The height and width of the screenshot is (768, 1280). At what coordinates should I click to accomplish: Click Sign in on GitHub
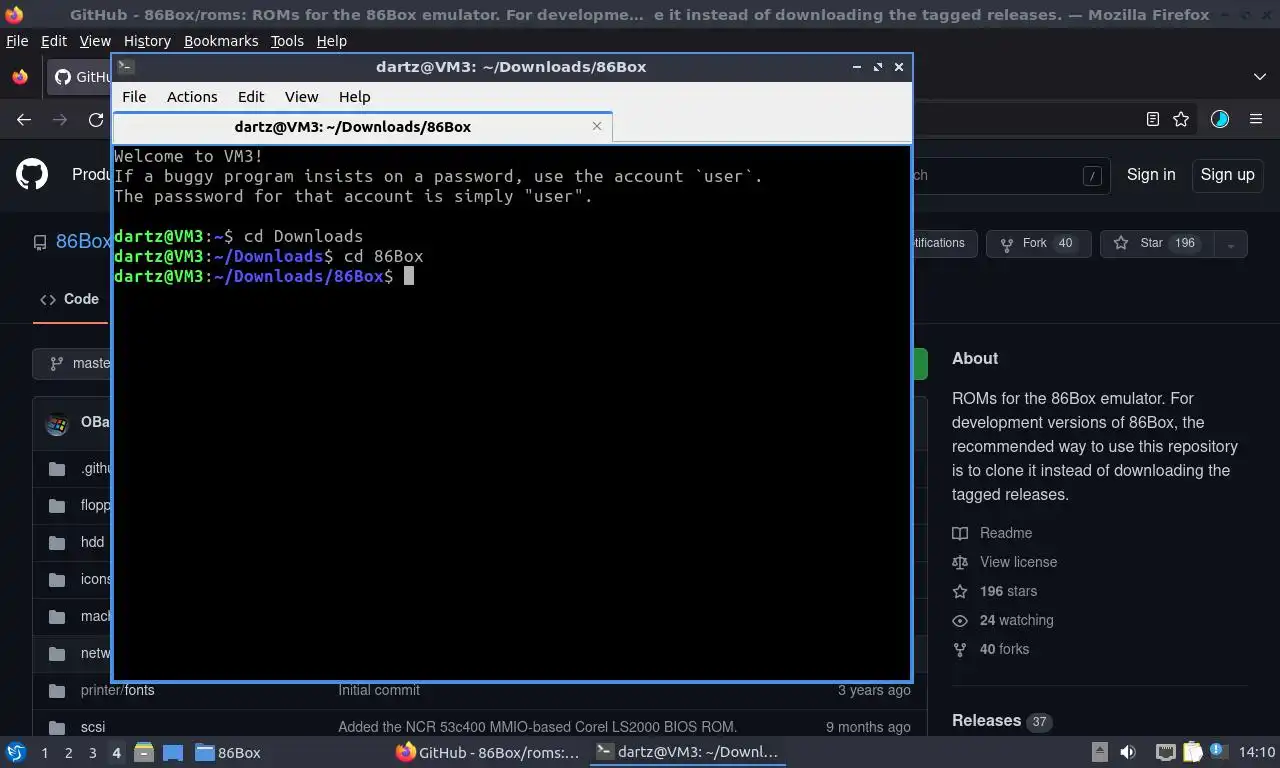tap(1151, 174)
